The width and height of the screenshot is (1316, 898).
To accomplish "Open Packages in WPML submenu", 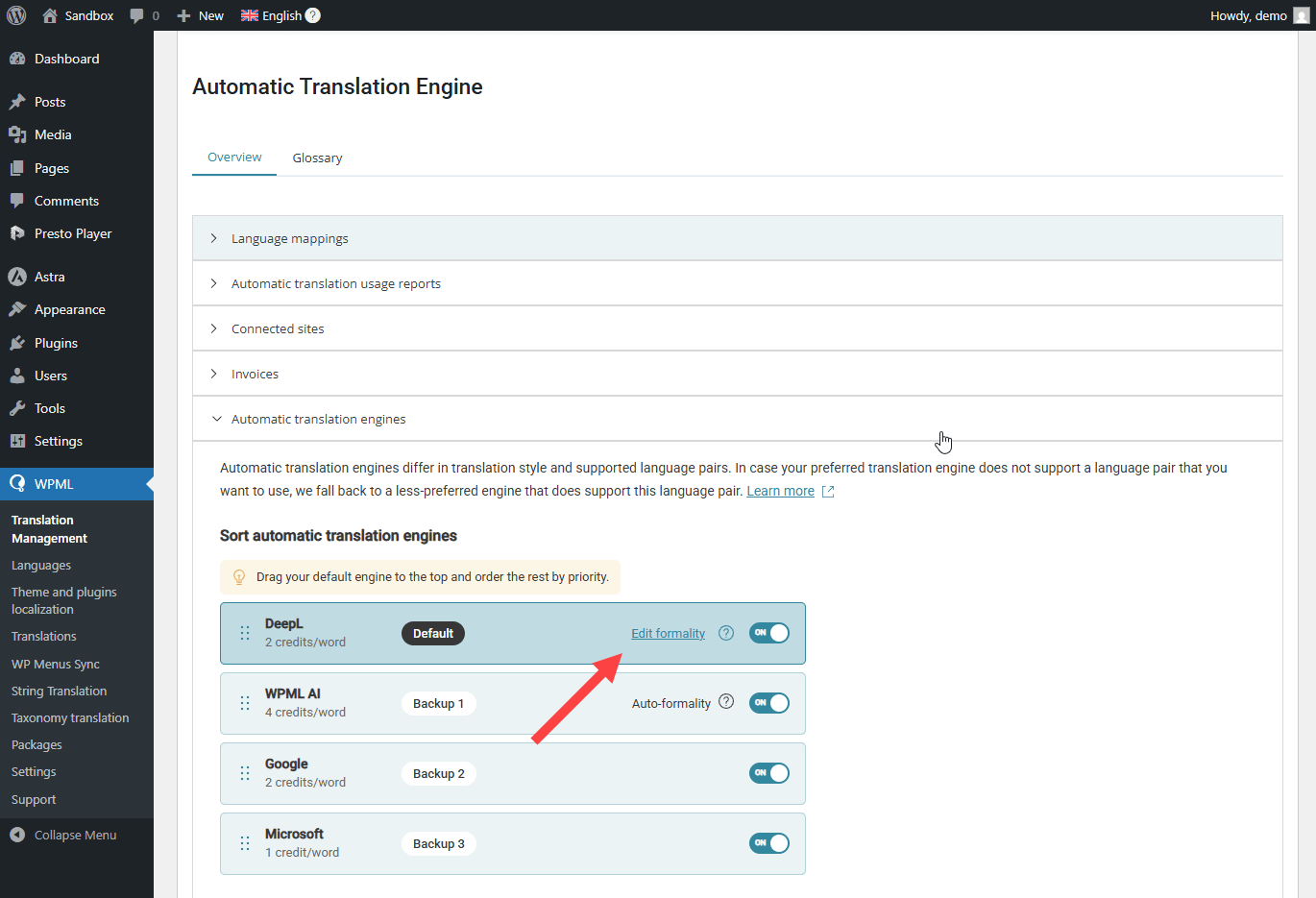I will pyautogui.click(x=37, y=744).
